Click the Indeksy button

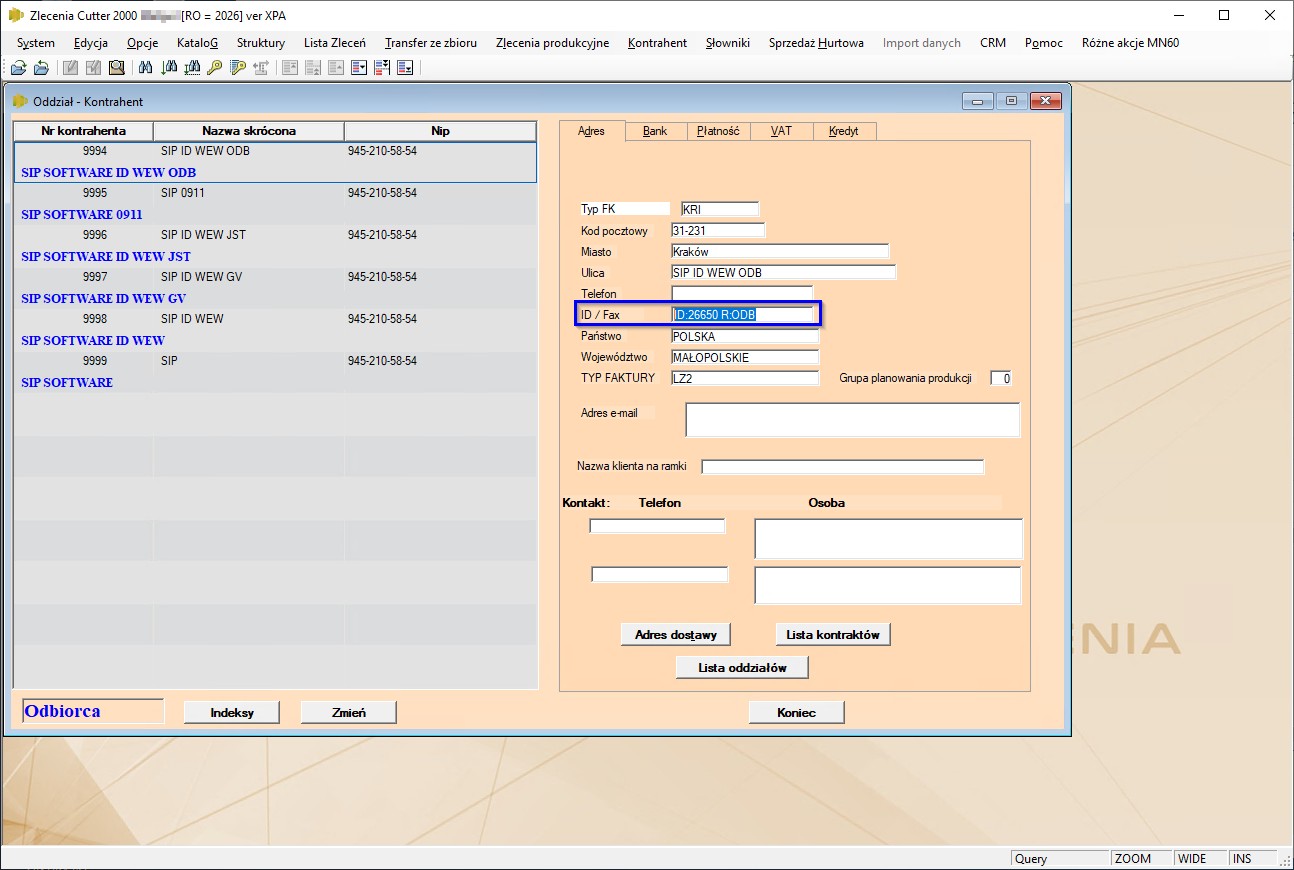[232, 712]
